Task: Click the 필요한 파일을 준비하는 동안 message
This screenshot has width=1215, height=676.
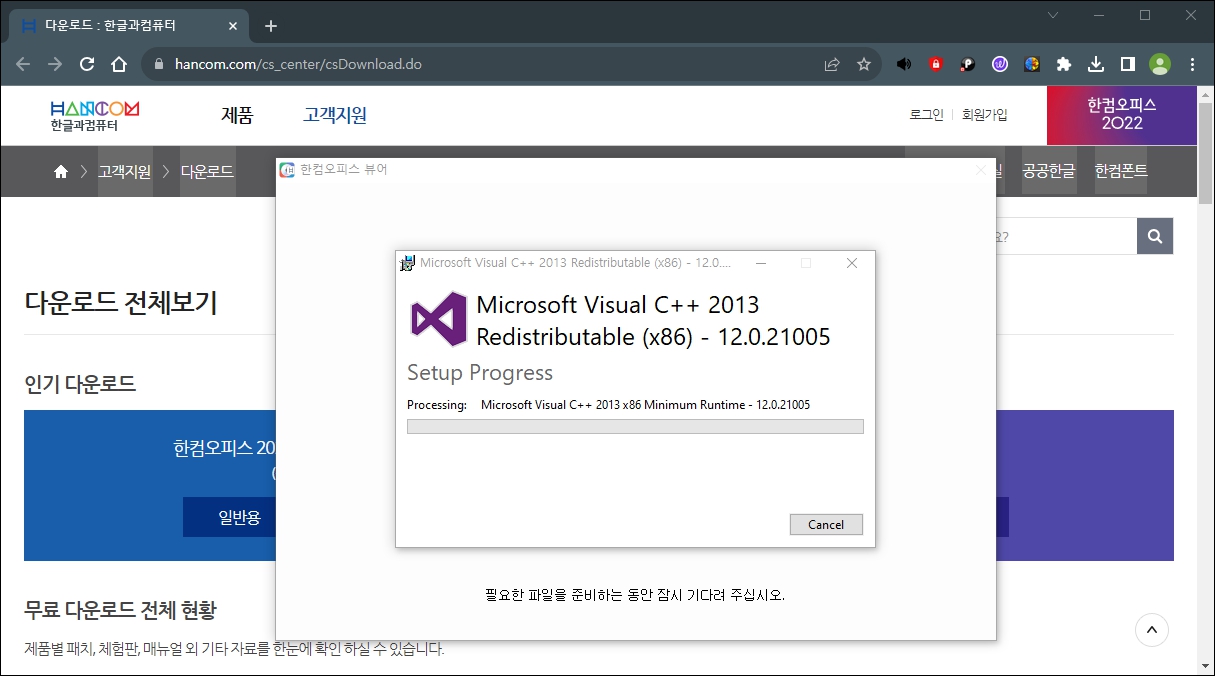Action: pyautogui.click(x=635, y=595)
